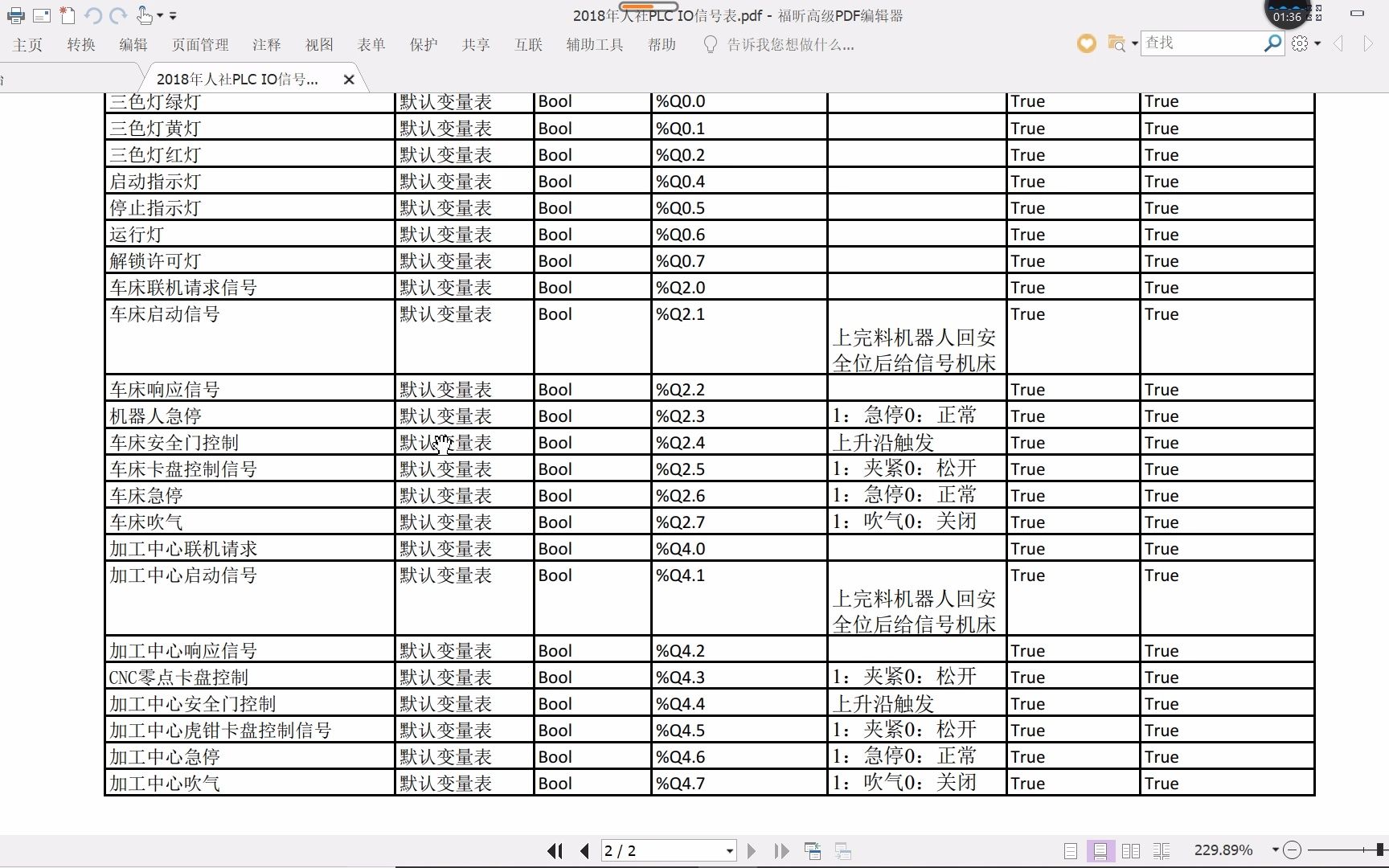This screenshot has width=1389, height=868.
Task: Click the email envelope icon
Action: point(42,15)
